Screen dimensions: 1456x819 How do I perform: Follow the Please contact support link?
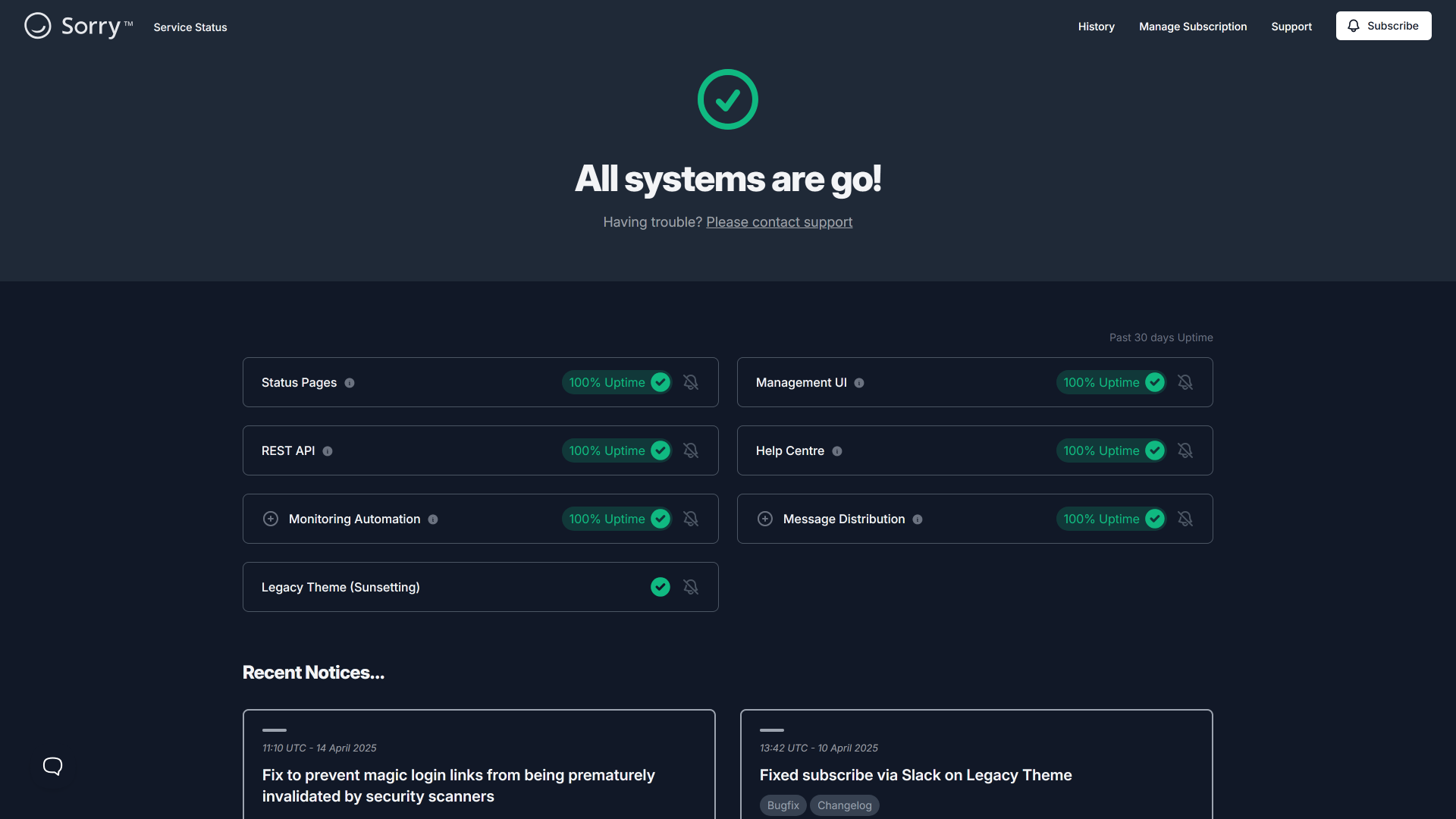click(780, 222)
